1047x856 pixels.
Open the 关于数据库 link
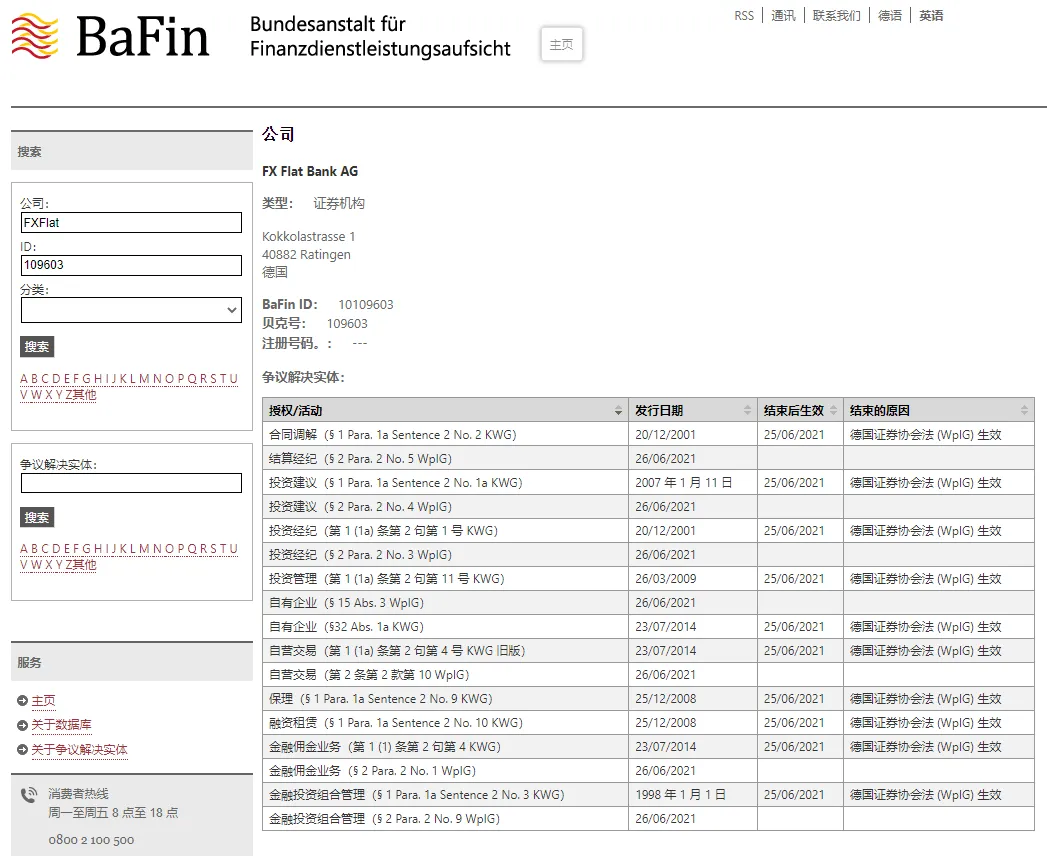[x=61, y=724]
